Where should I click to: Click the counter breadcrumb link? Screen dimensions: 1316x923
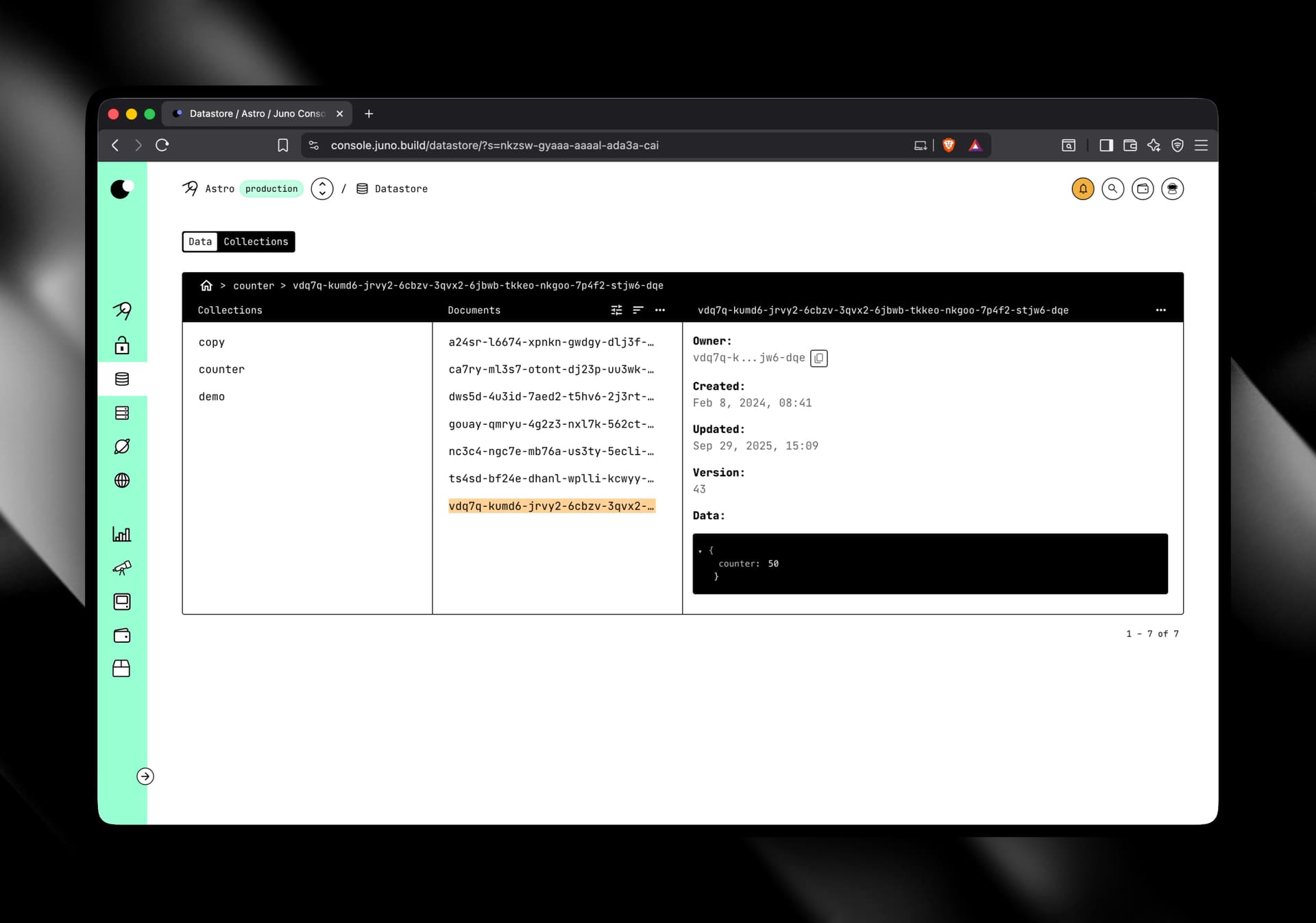click(x=253, y=286)
